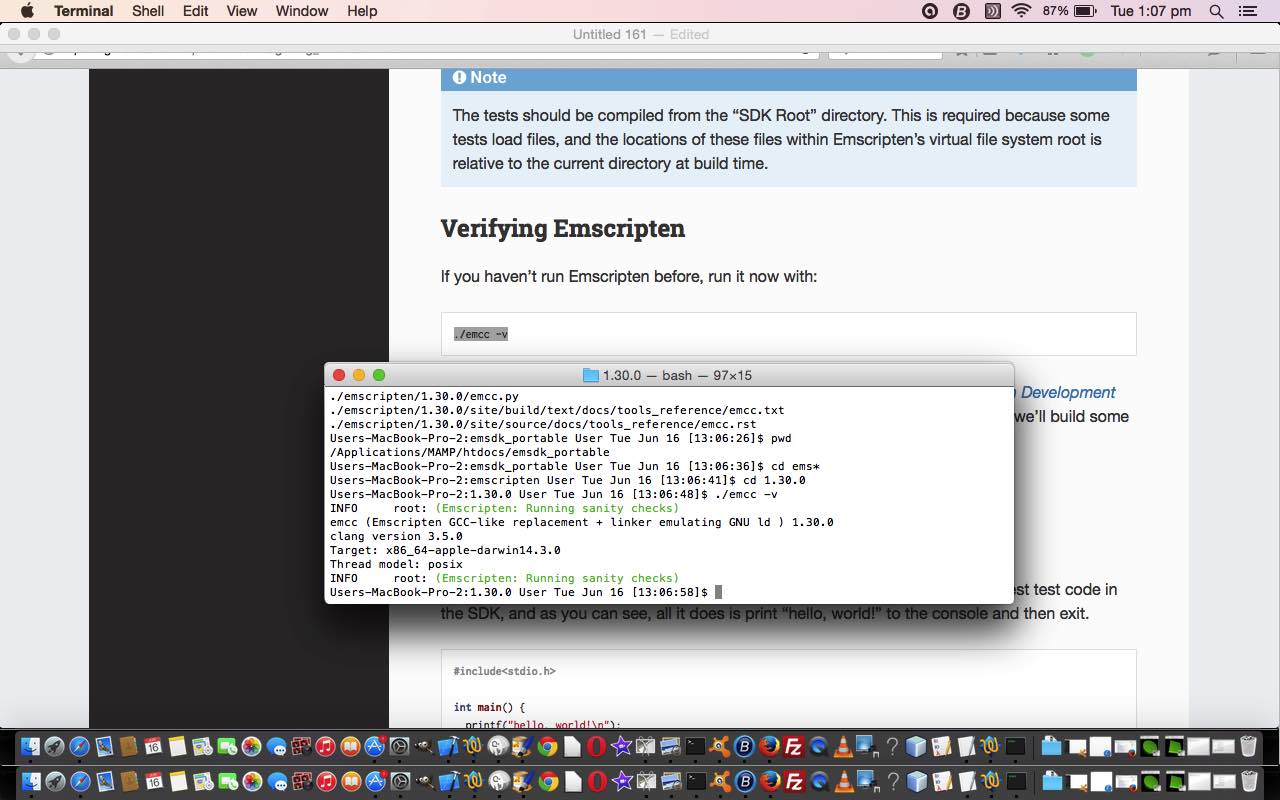Open Photo Booth in the upper Dock row
This screenshot has width=1280, height=800.
point(301,746)
